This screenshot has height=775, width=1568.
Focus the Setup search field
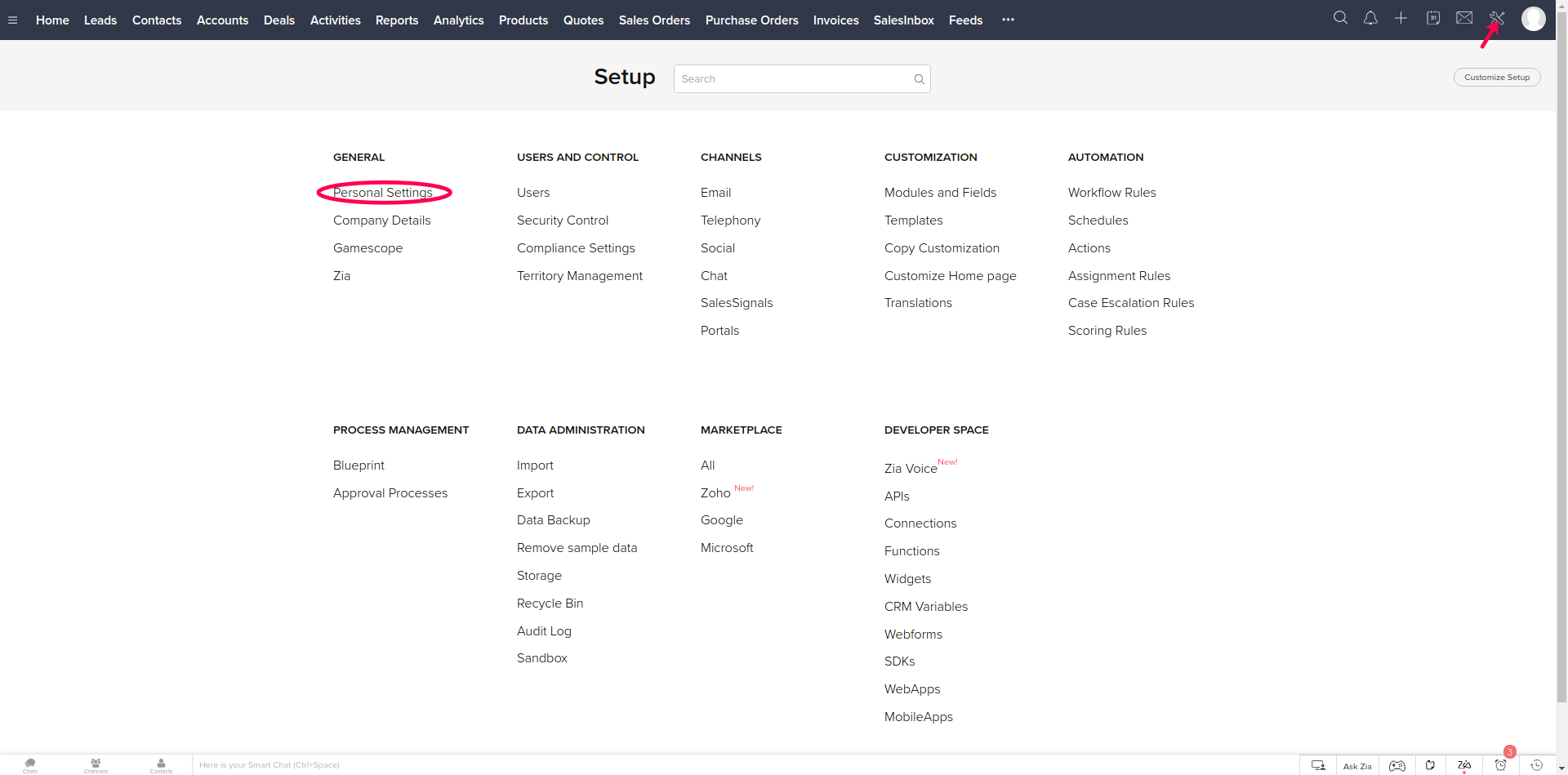(802, 79)
